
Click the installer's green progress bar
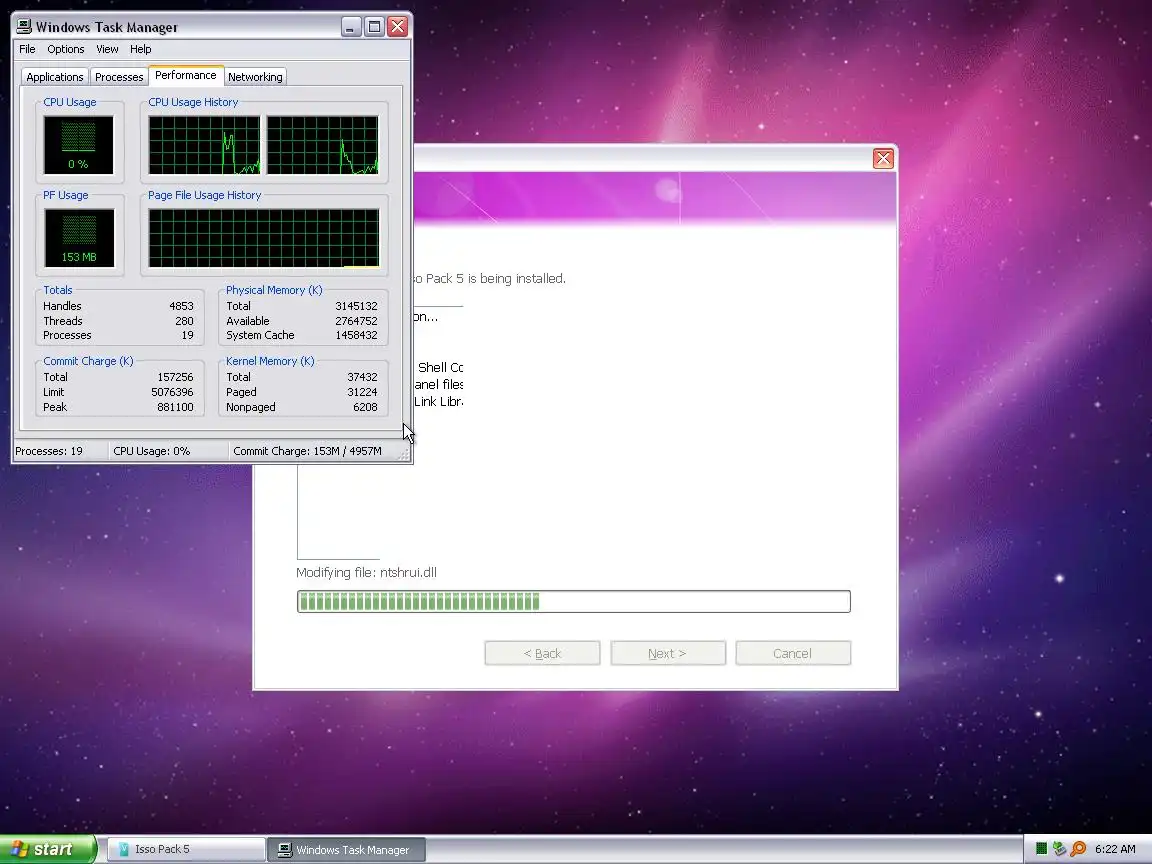574,602
